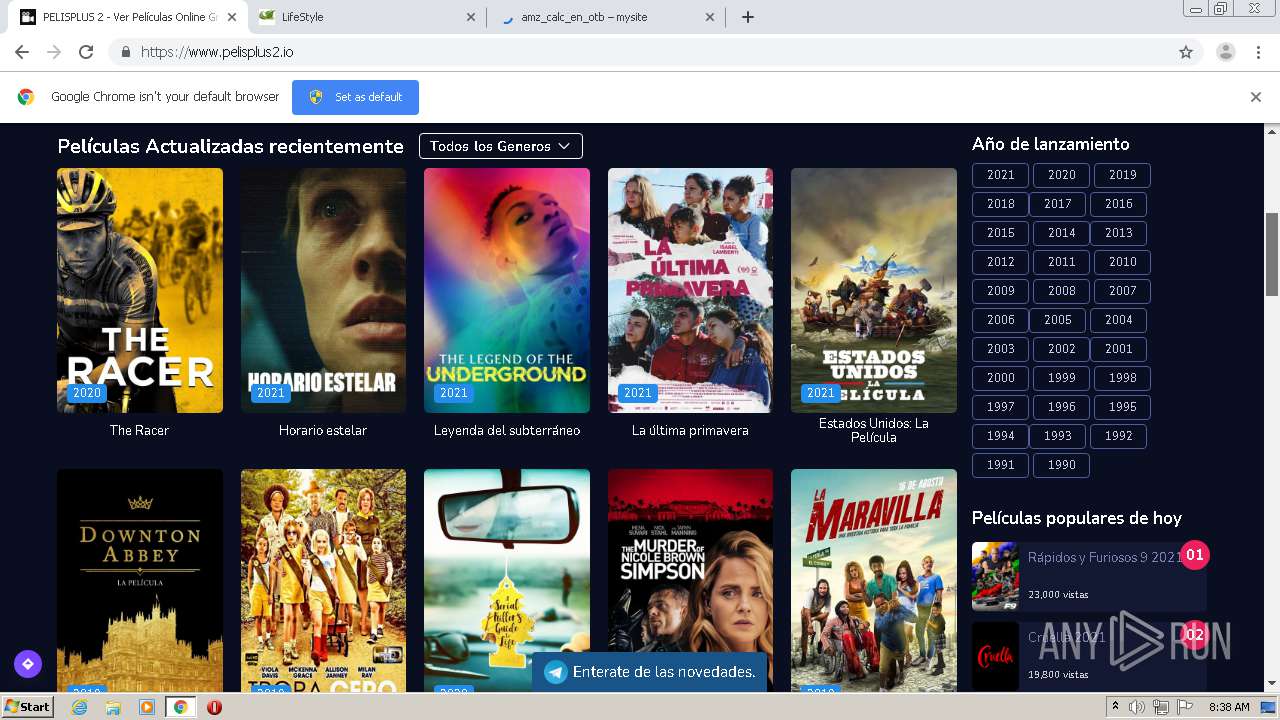This screenshot has height=720, width=1280.
Task: Open the Windows Start button
Action: pos(28,707)
